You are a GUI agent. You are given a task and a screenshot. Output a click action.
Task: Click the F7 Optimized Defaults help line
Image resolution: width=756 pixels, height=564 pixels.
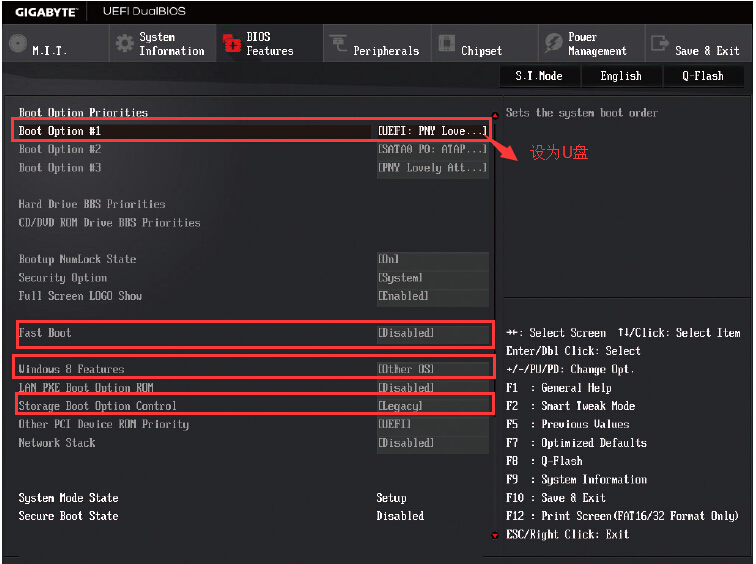pyautogui.click(x=576, y=443)
